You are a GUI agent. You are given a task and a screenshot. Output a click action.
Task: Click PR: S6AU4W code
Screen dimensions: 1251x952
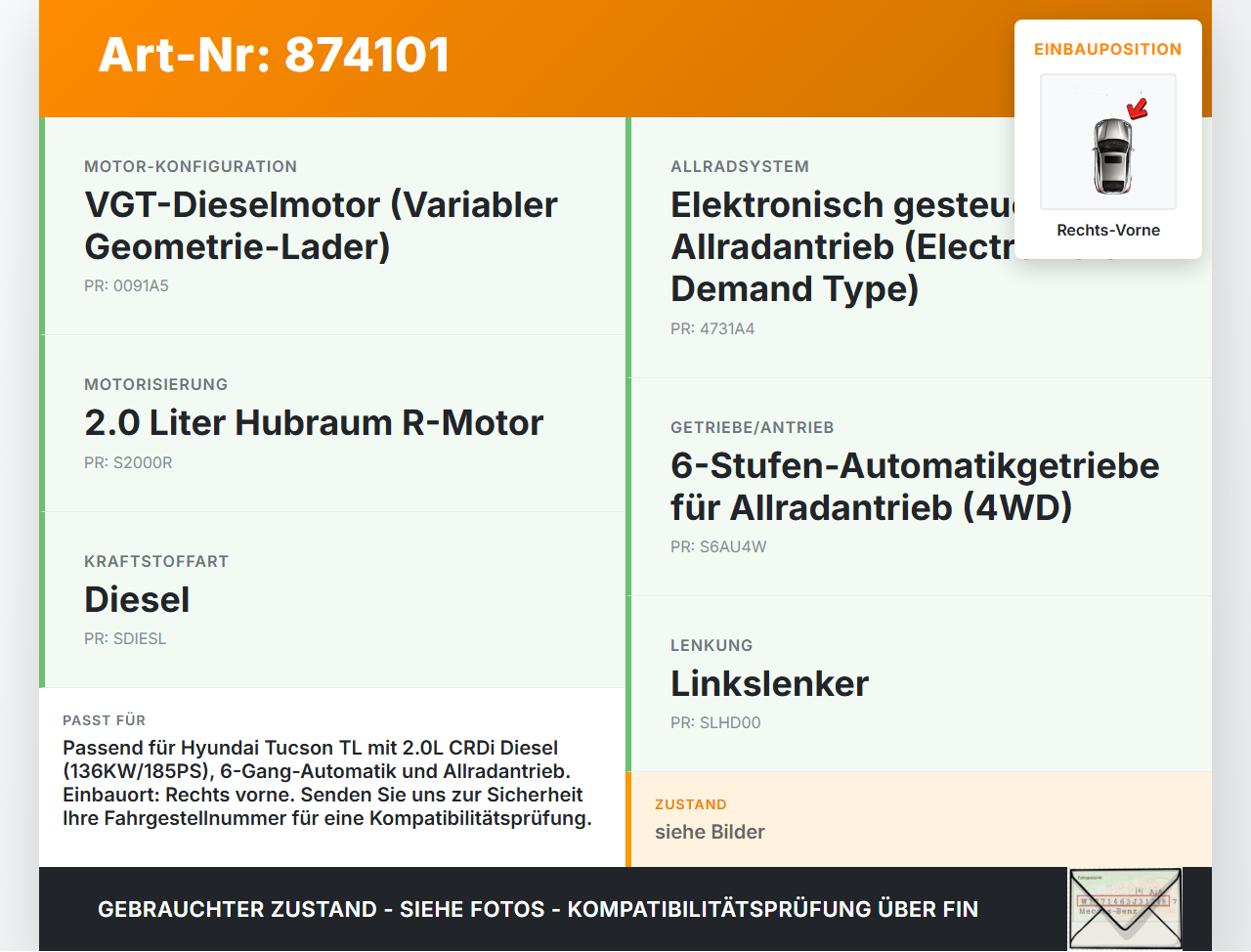pyautogui.click(x=718, y=546)
